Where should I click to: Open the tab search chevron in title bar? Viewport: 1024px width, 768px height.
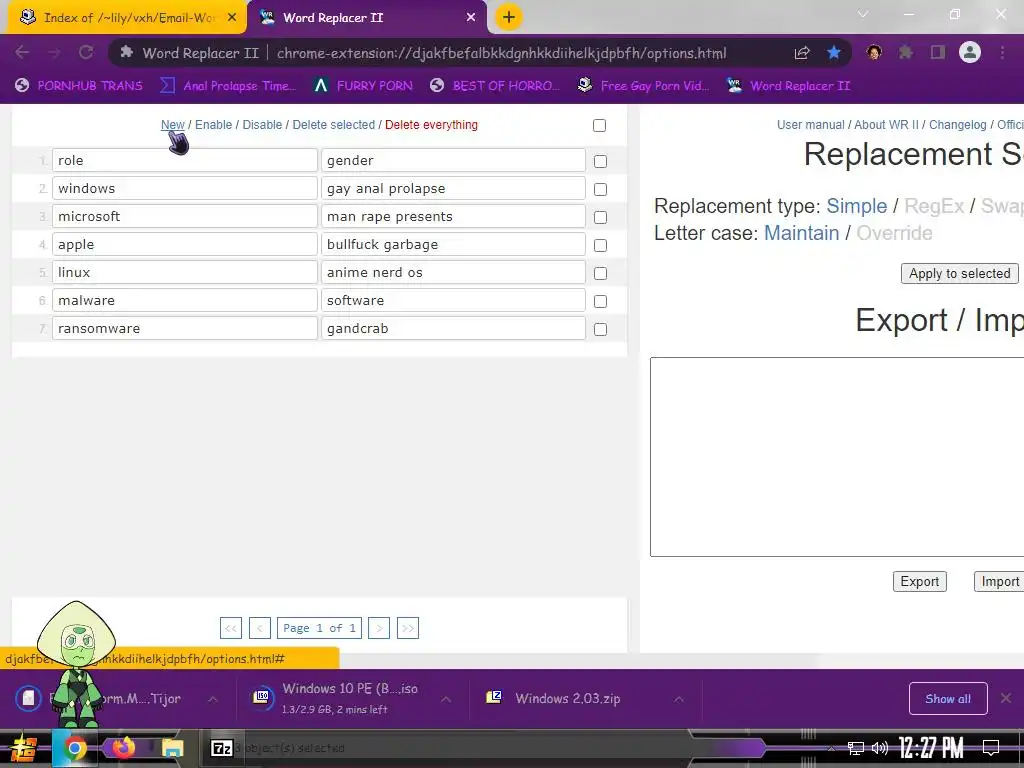click(x=863, y=14)
